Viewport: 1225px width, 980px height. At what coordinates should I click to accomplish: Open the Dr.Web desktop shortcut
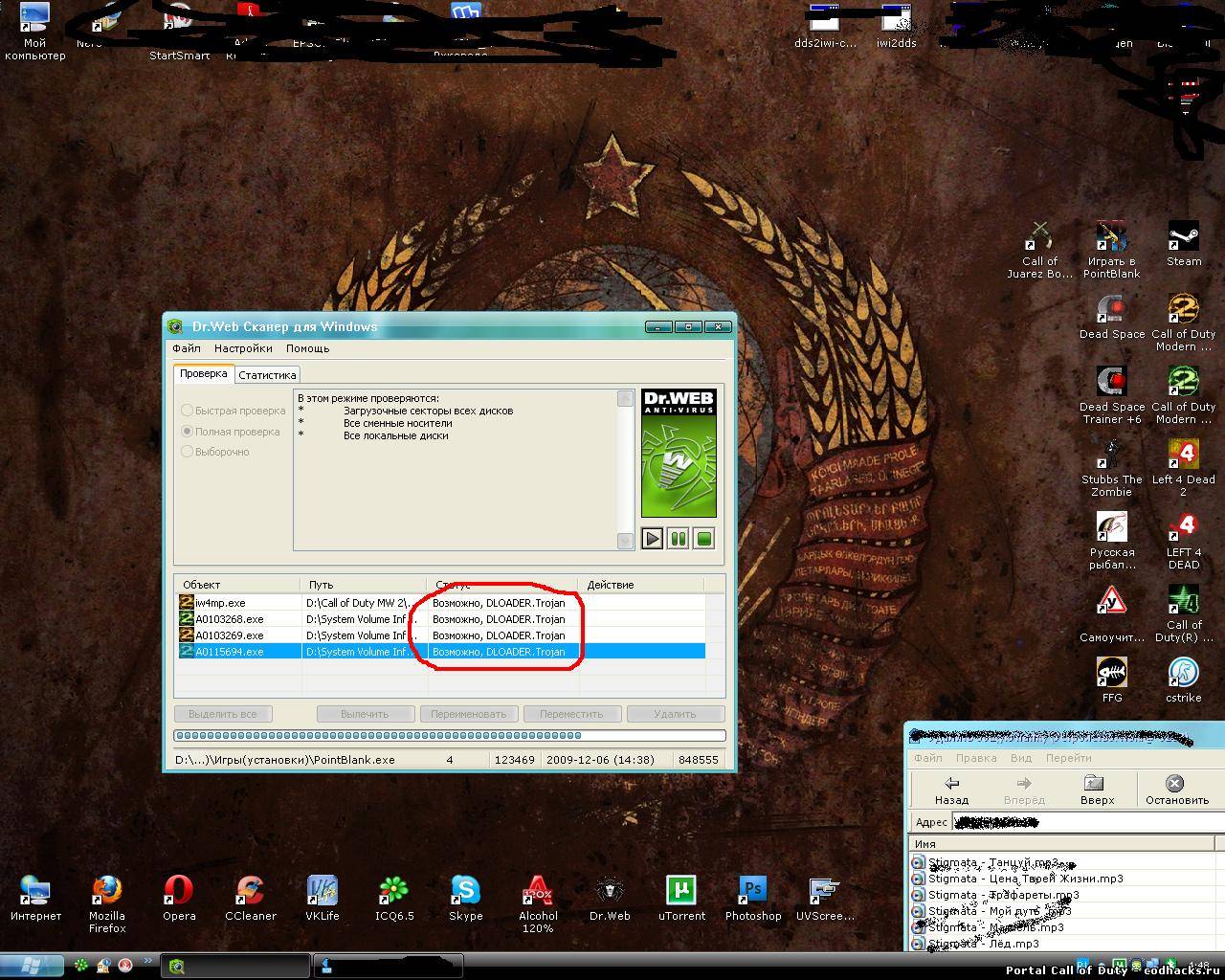tap(610, 898)
